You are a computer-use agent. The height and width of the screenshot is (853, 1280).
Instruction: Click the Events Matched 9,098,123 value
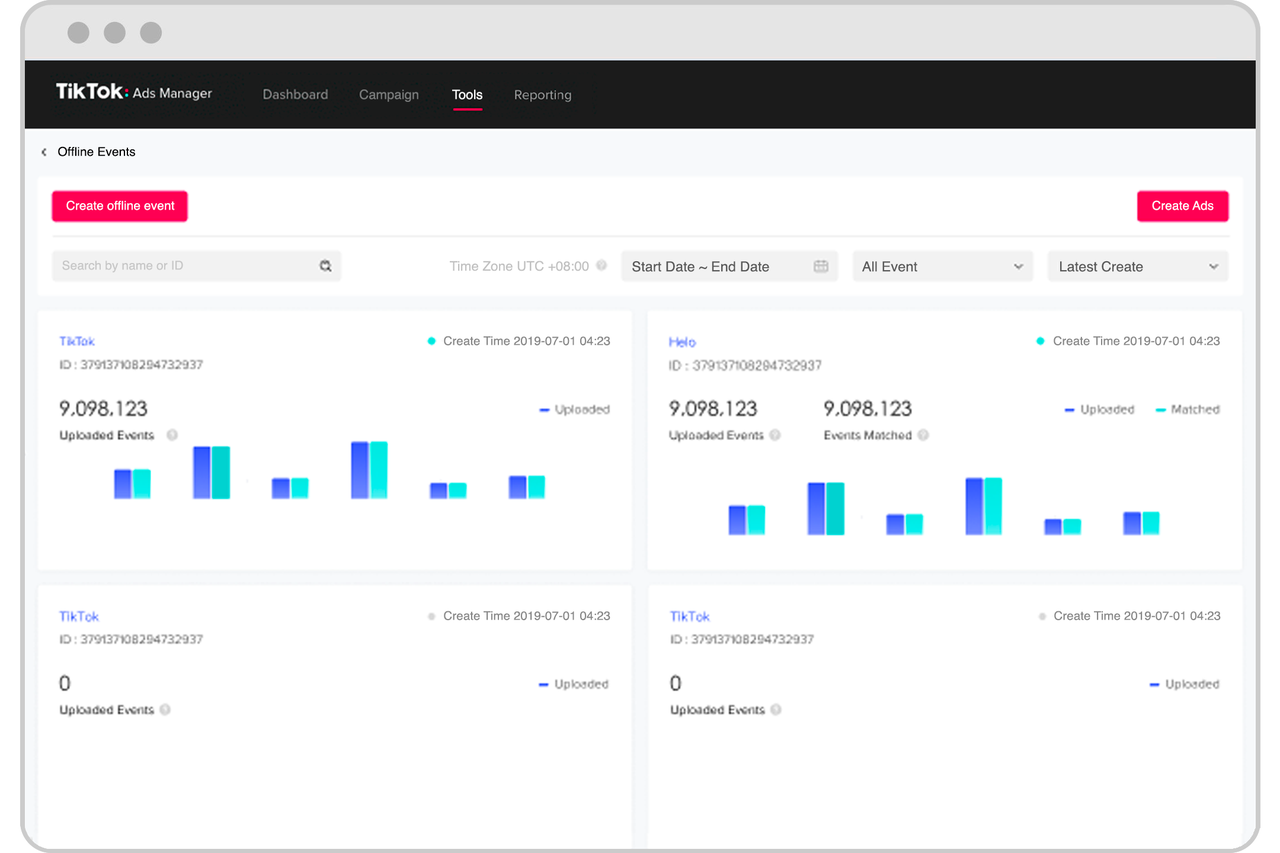868,408
